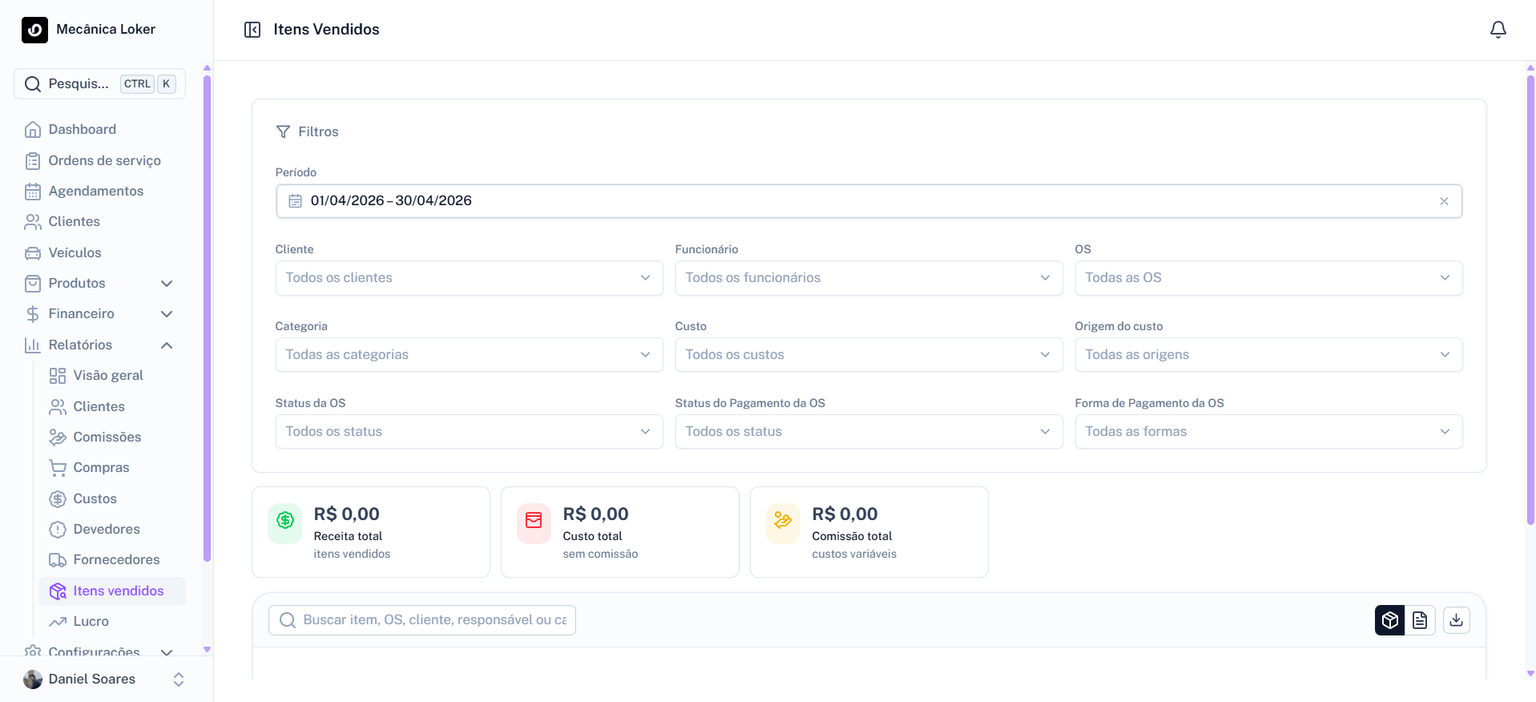1536x702 pixels.
Task: Click the Compras shopping cart icon
Action: 57,467
